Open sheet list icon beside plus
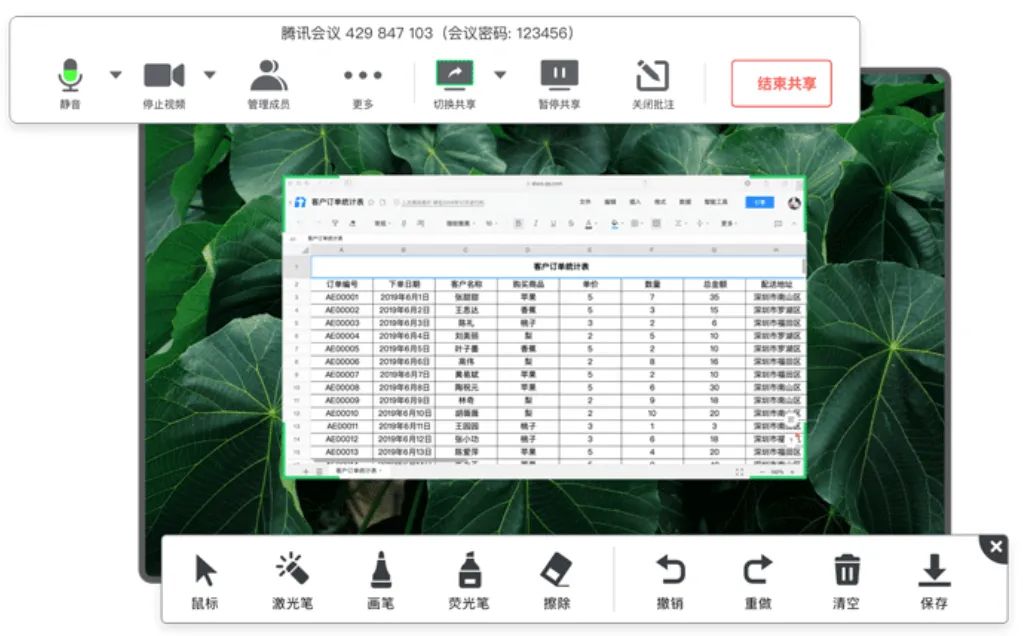The image size is (1023, 636). 320,471
